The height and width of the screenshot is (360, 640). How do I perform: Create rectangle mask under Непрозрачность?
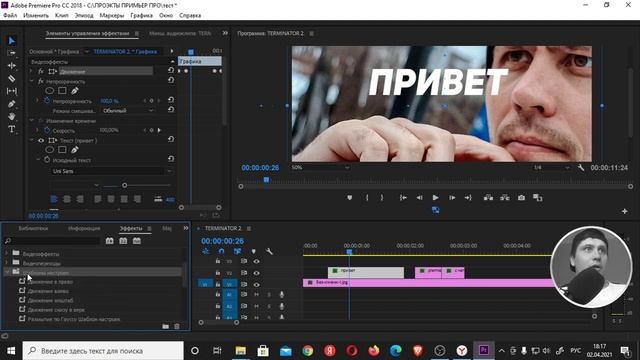click(62, 91)
